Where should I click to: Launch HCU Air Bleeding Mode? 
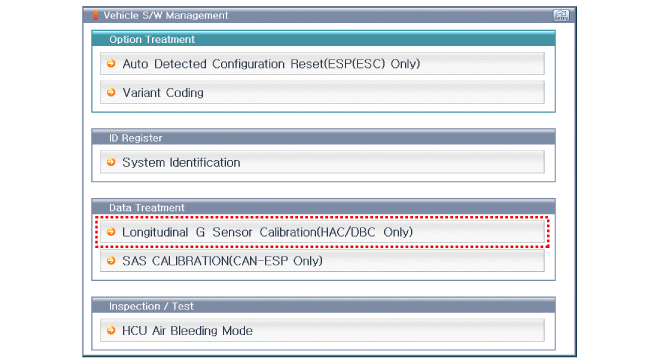(x=322, y=330)
